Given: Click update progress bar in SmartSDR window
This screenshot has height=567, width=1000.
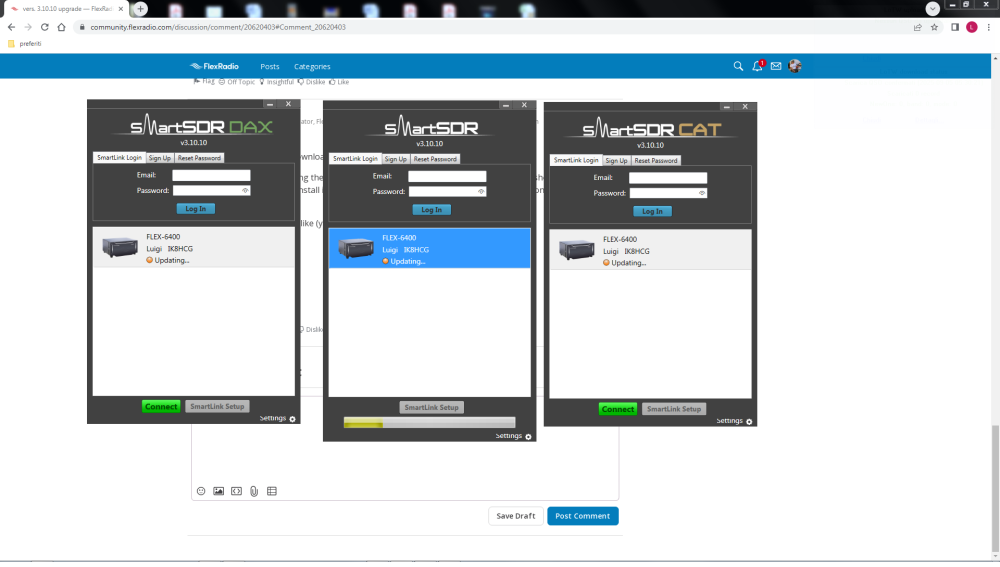Looking at the screenshot, I should [429, 422].
